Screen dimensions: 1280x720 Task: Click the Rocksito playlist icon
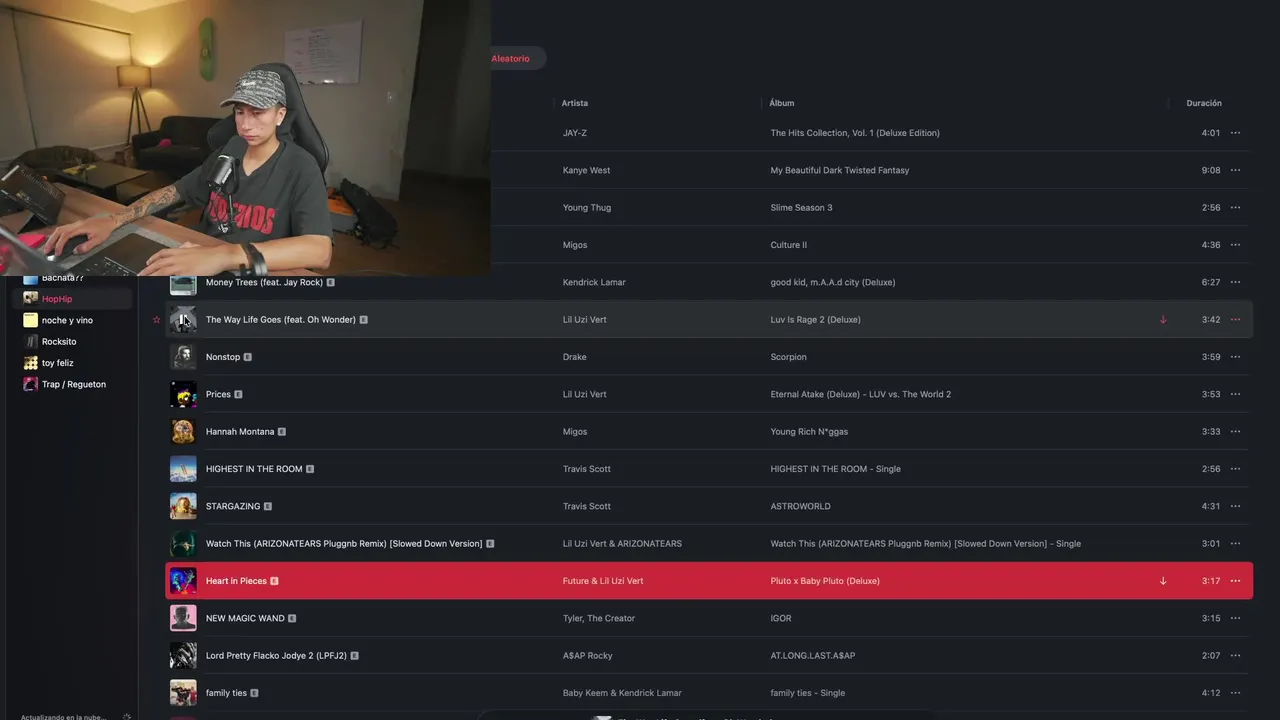[30, 342]
